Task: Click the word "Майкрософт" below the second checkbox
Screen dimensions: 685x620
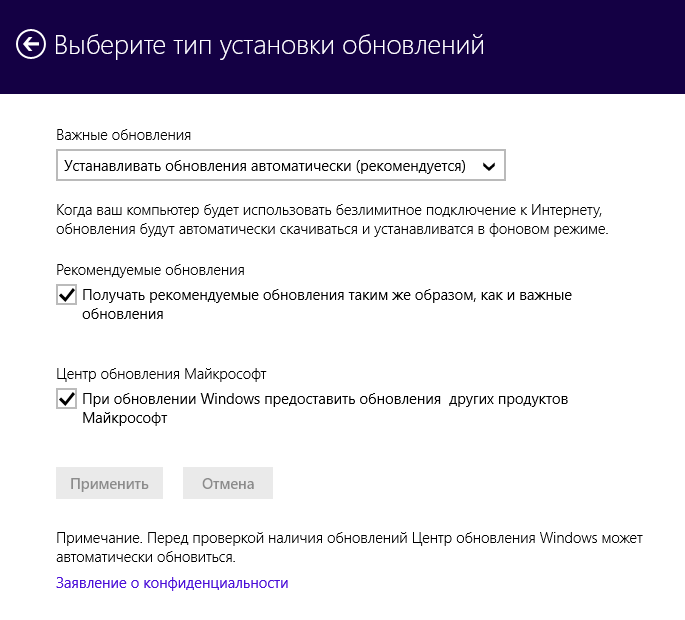Action: 124,419
